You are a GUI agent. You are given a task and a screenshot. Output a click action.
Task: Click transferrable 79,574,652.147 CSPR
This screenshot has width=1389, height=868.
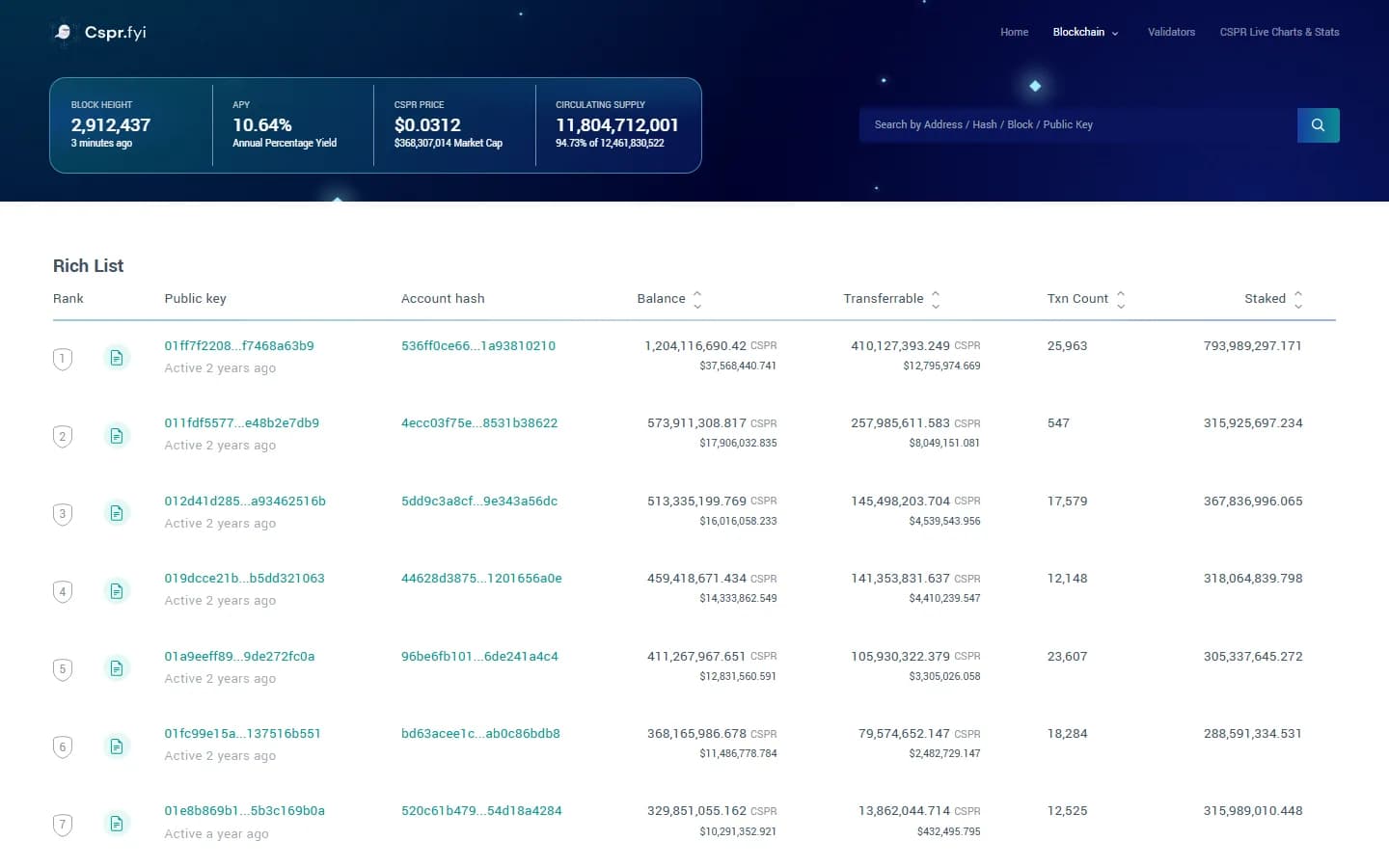(x=919, y=733)
